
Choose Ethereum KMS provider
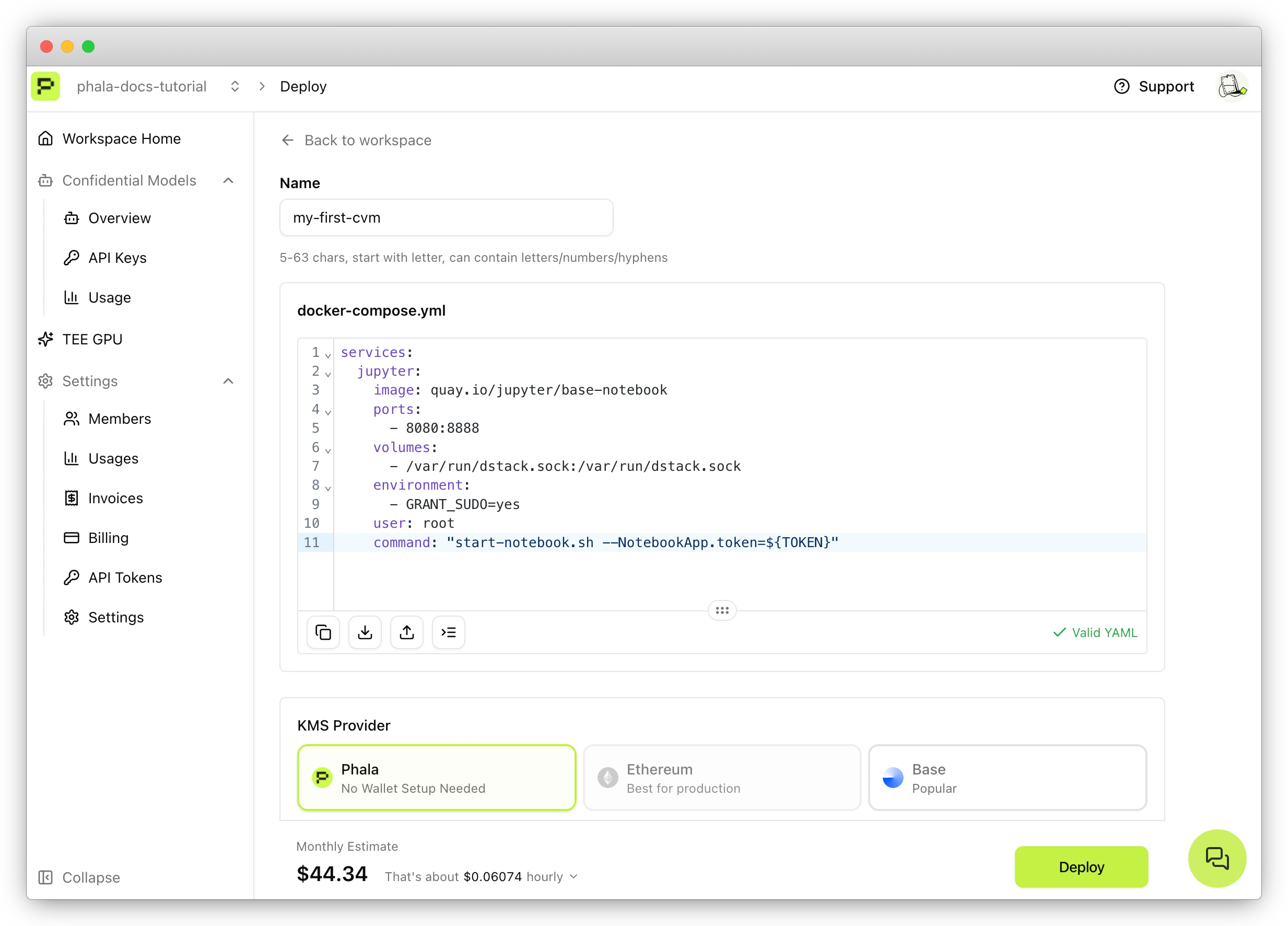click(x=721, y=777)
